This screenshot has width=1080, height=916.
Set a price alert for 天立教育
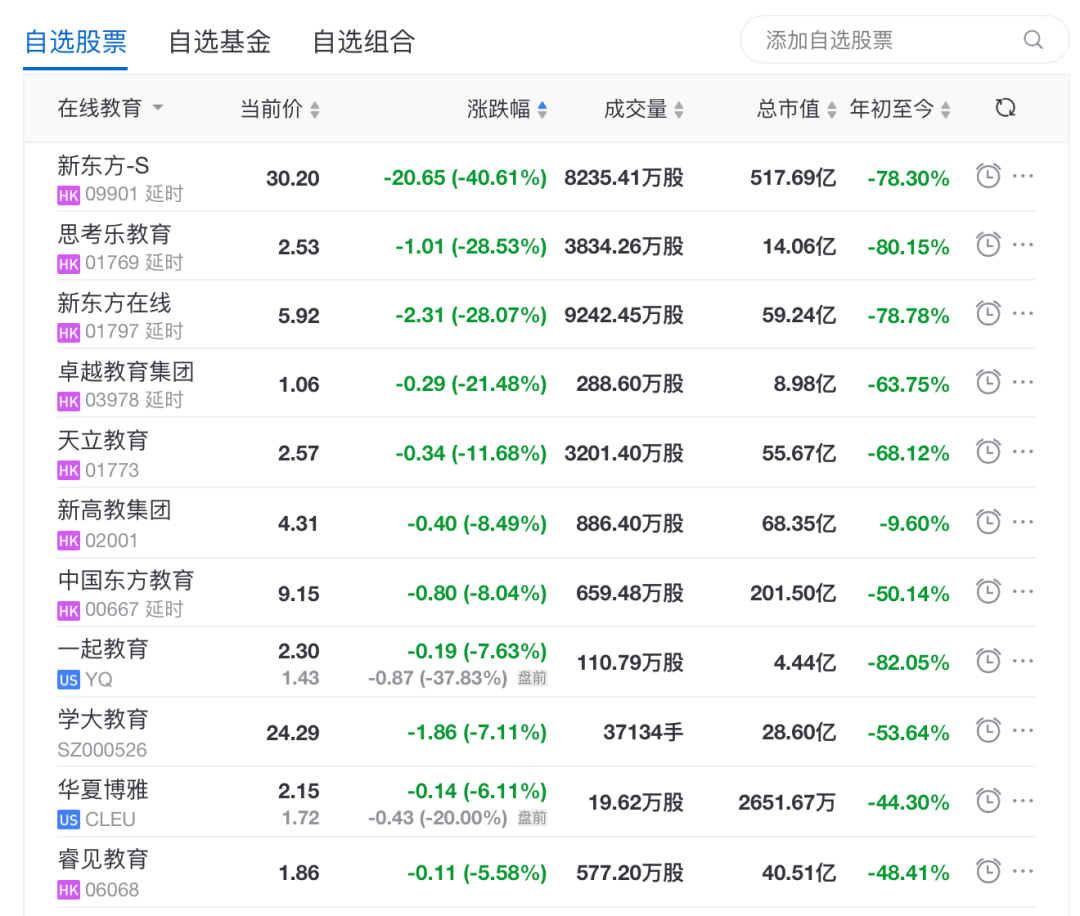(988, 452)
